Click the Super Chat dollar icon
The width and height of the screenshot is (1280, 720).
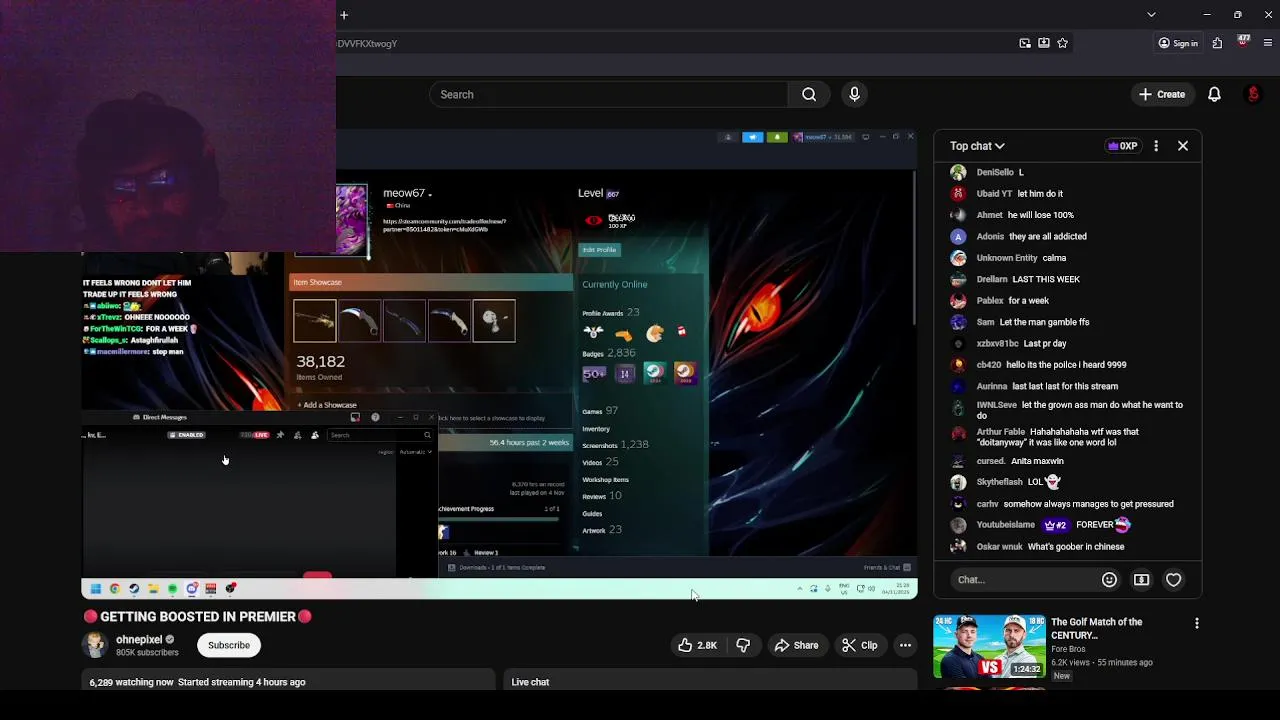point(1141,580)
